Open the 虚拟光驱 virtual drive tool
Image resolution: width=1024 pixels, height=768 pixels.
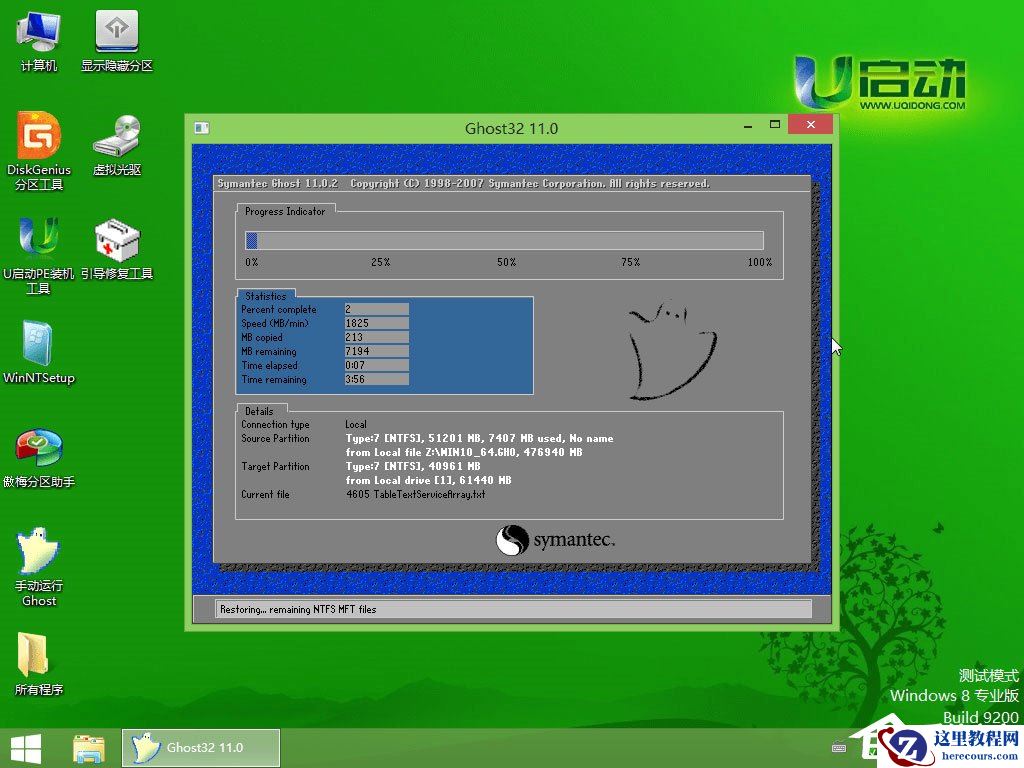(117, 142)
